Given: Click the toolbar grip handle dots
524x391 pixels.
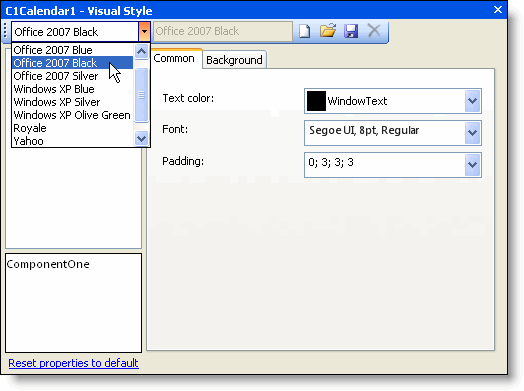Looking at the screenshot, I should pyautogui.click(x=5, y=31).
